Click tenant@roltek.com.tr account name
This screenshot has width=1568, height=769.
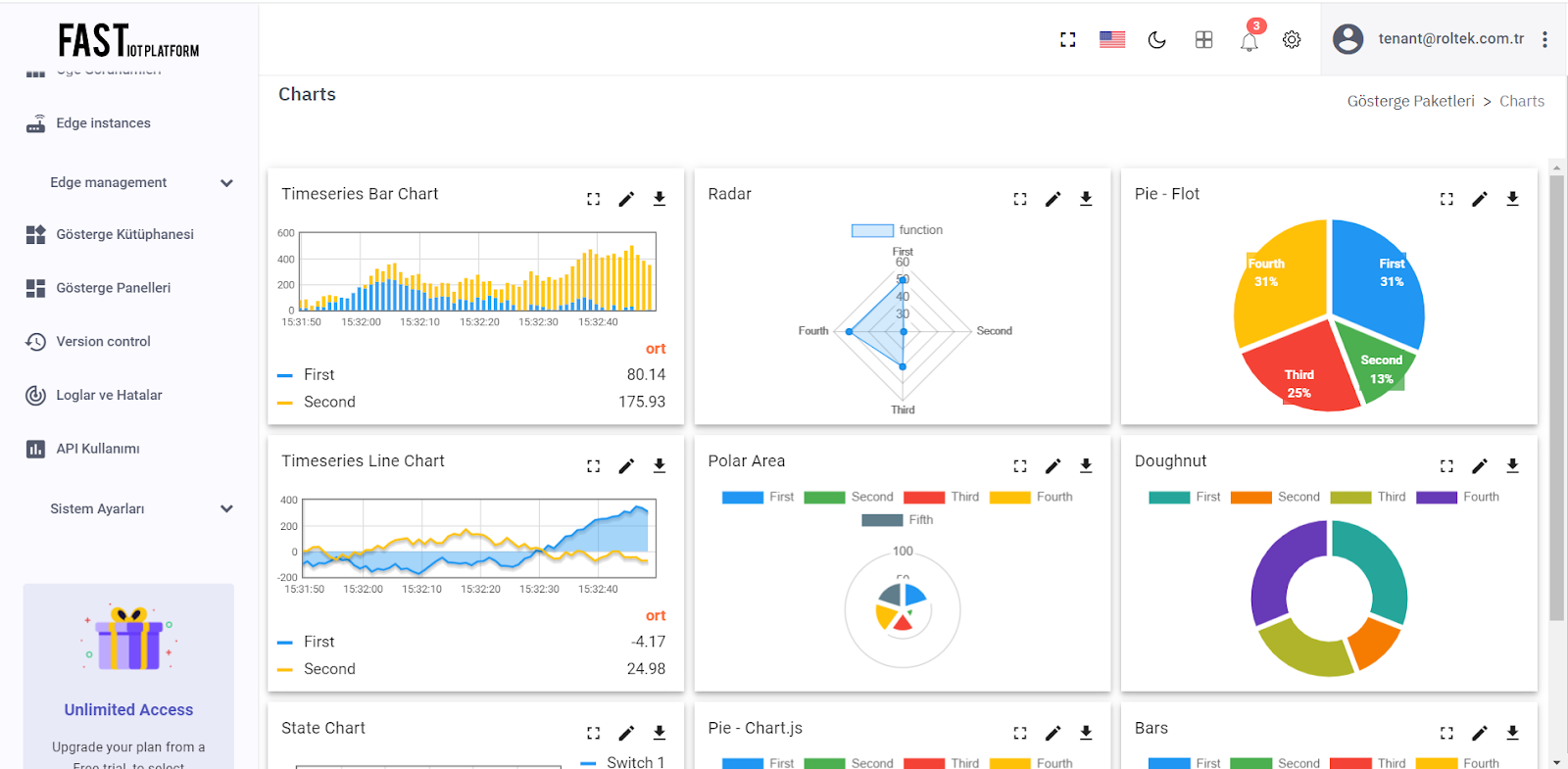pyautogui.click(x=1450, y=38)
